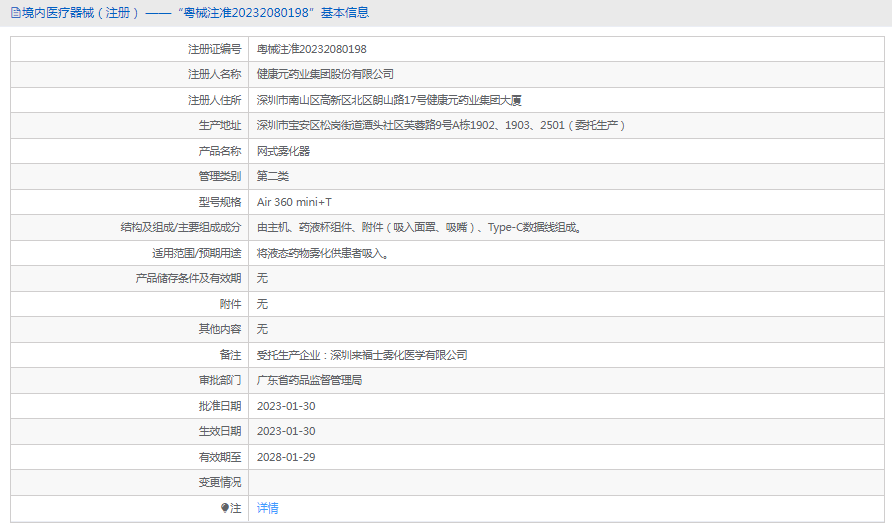Select effective date 2023-01-30 in 生效日期 row
This screenshot has height=530, width=892.
(286, 431)
